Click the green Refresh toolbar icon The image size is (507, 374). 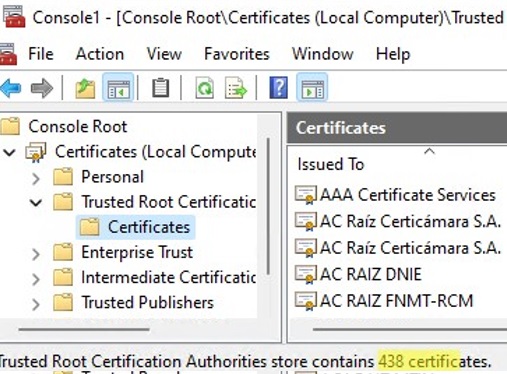pyautogui.click(x=204, y=88)
